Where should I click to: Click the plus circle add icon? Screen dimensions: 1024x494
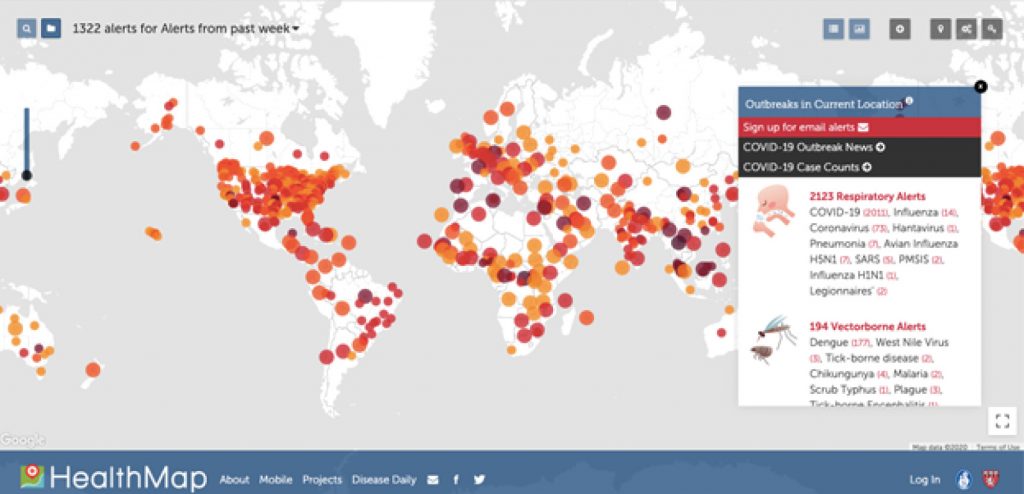(900, 29)
